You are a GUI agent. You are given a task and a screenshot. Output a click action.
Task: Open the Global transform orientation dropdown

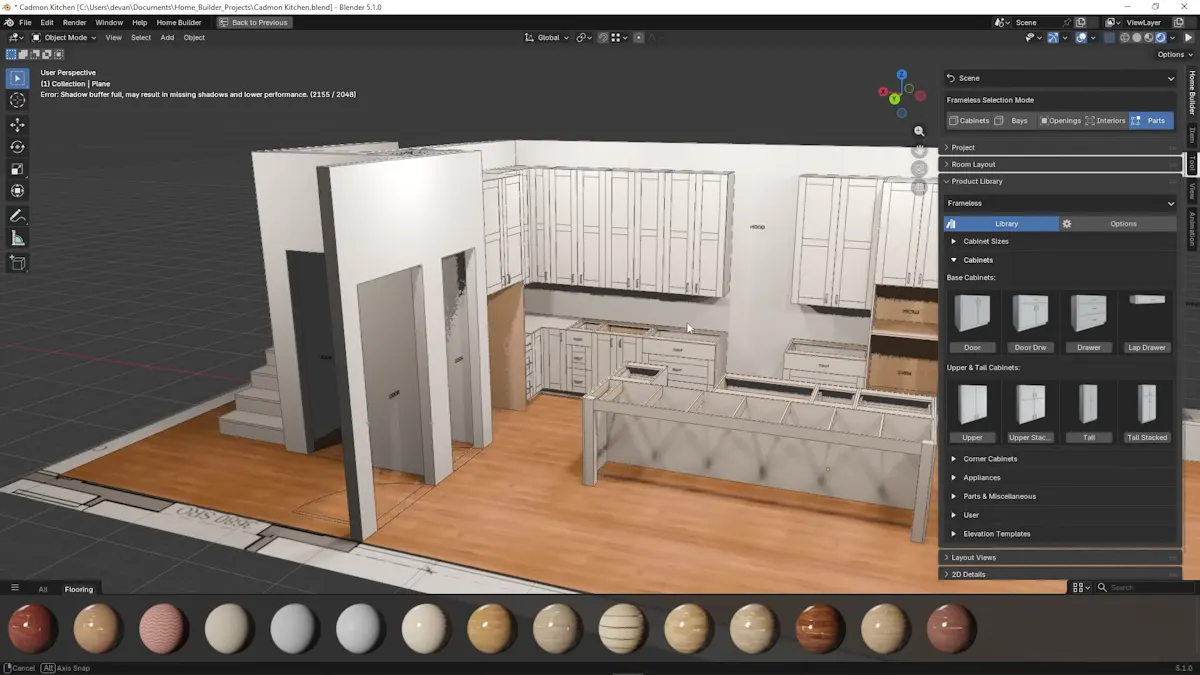(x=547, y=37)
